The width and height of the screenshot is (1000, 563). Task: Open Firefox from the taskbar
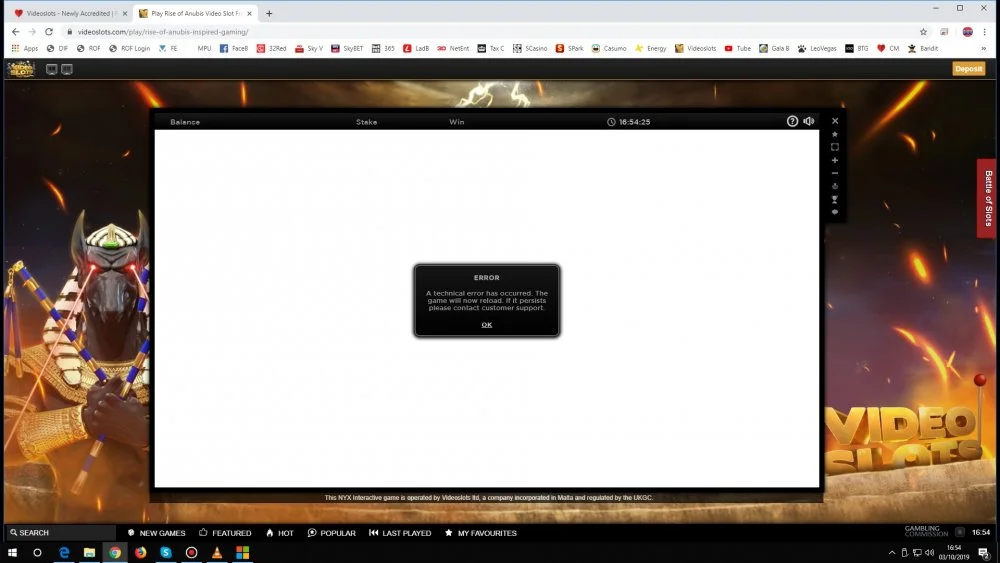pos(140,552)
